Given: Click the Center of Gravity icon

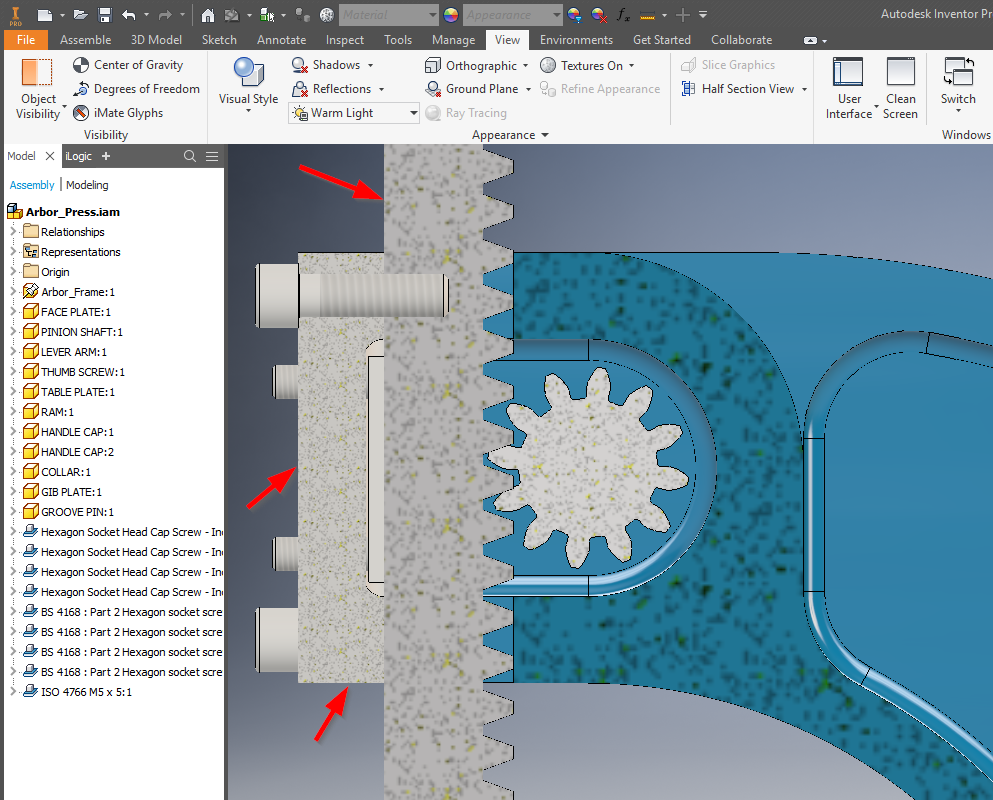Looking at the screenshot, I should point(79,64).
